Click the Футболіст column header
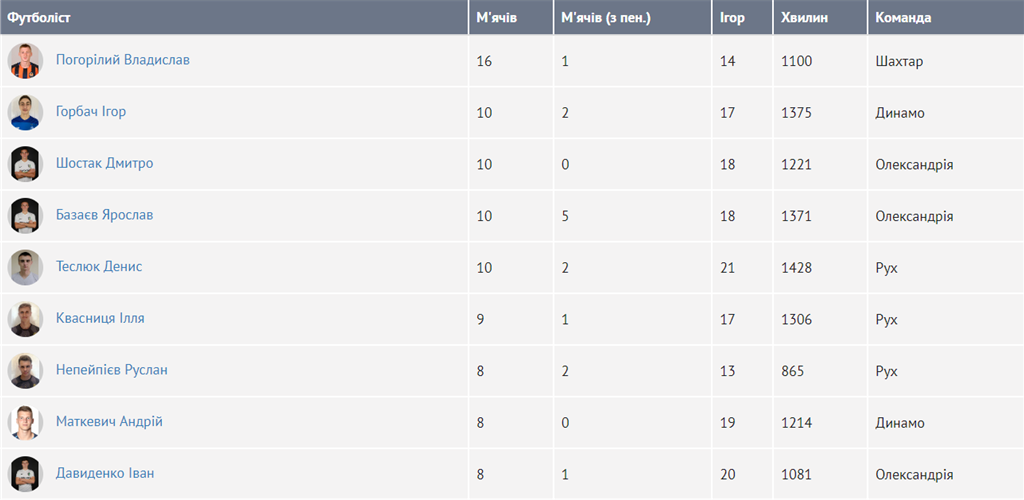 tap(40, 18)
